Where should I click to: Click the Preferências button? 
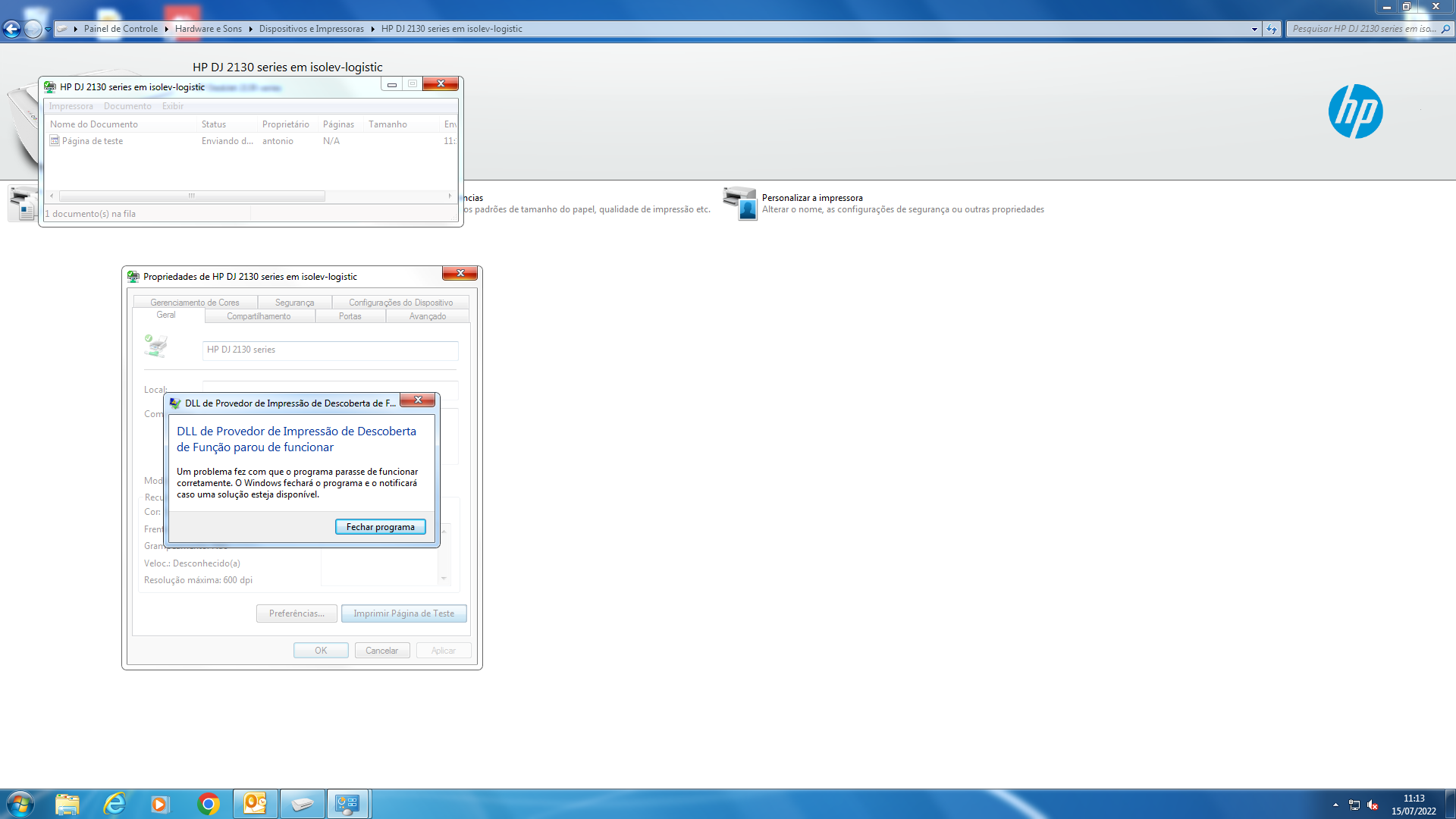click(x=297, y=613)
